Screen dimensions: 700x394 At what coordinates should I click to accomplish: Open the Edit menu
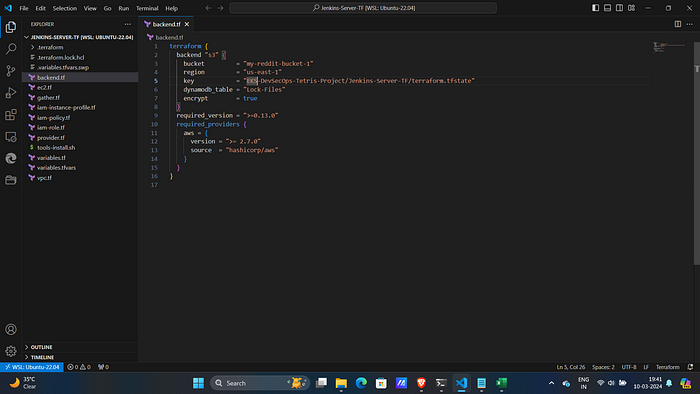[41, 8]
